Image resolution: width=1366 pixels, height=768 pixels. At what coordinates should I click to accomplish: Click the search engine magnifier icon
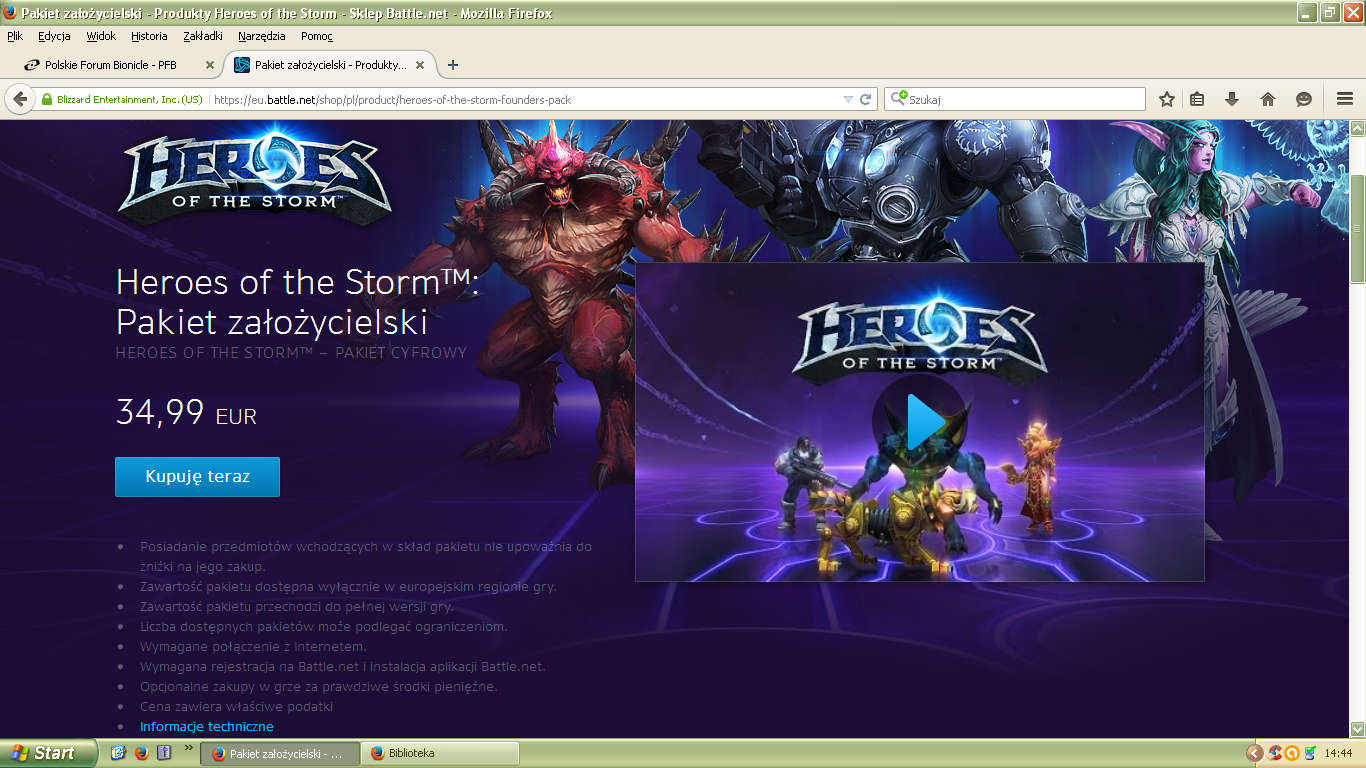(899, 99)
